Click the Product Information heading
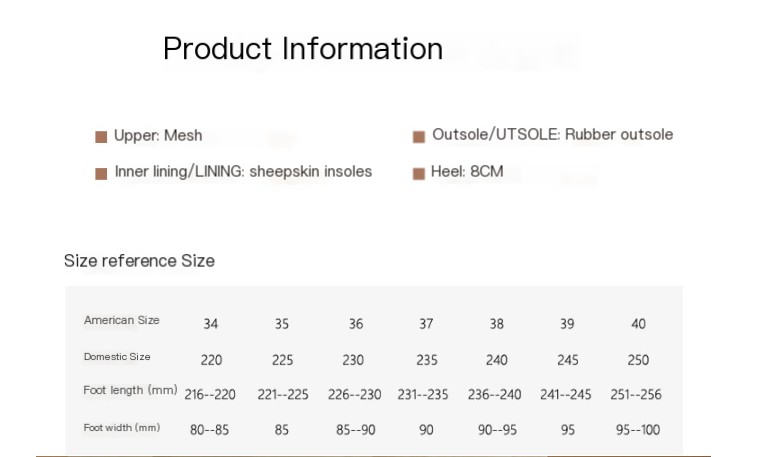 [303, 49]
